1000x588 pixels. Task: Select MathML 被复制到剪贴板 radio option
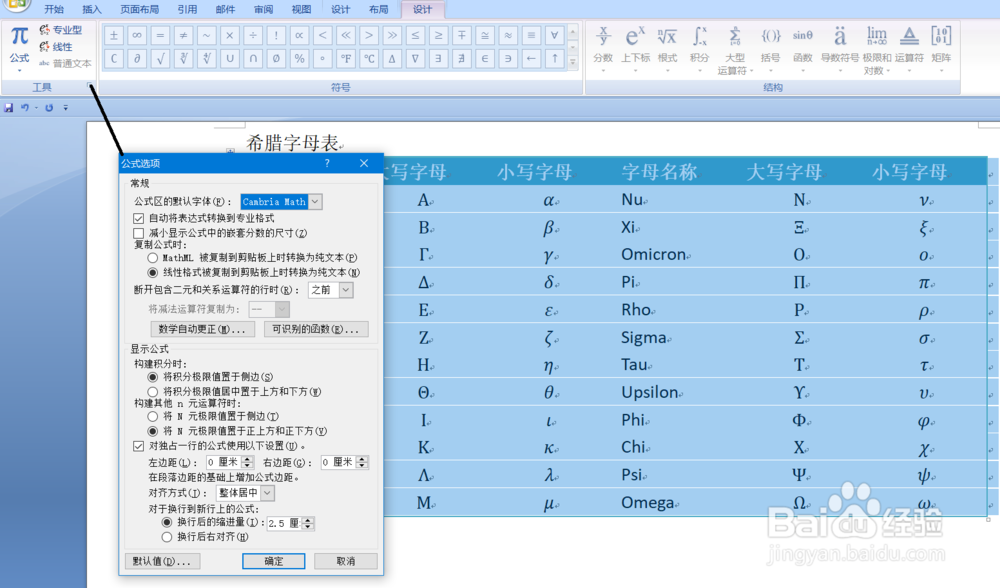tap(152, 258)
